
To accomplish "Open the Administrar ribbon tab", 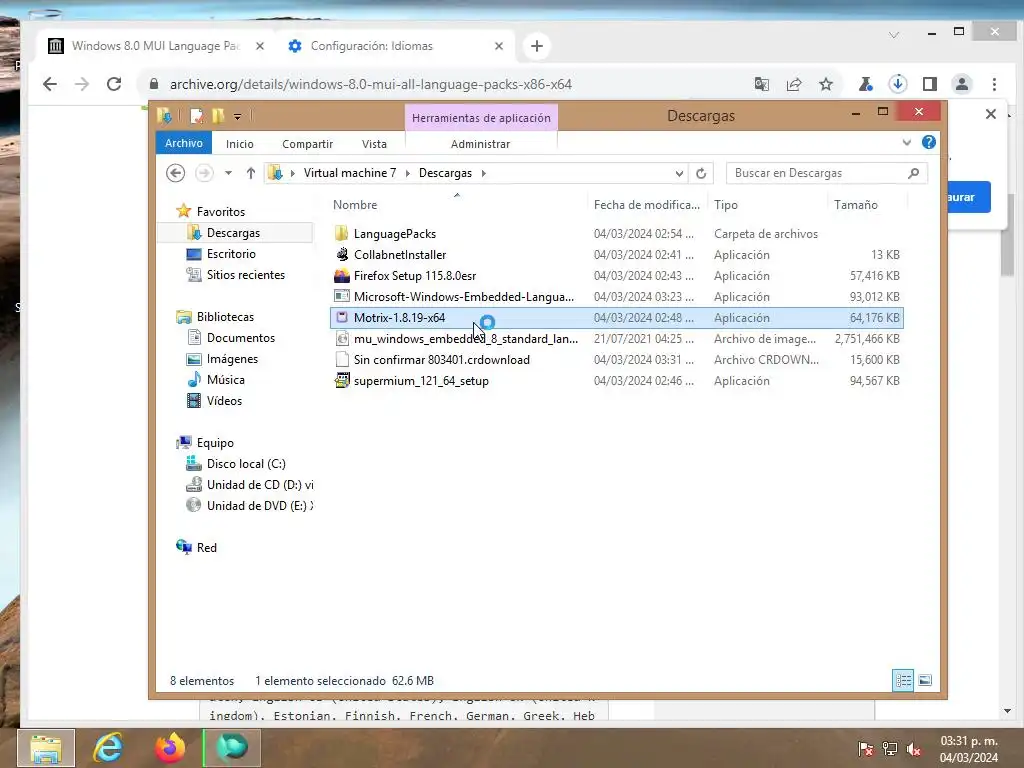I will 481,144.
